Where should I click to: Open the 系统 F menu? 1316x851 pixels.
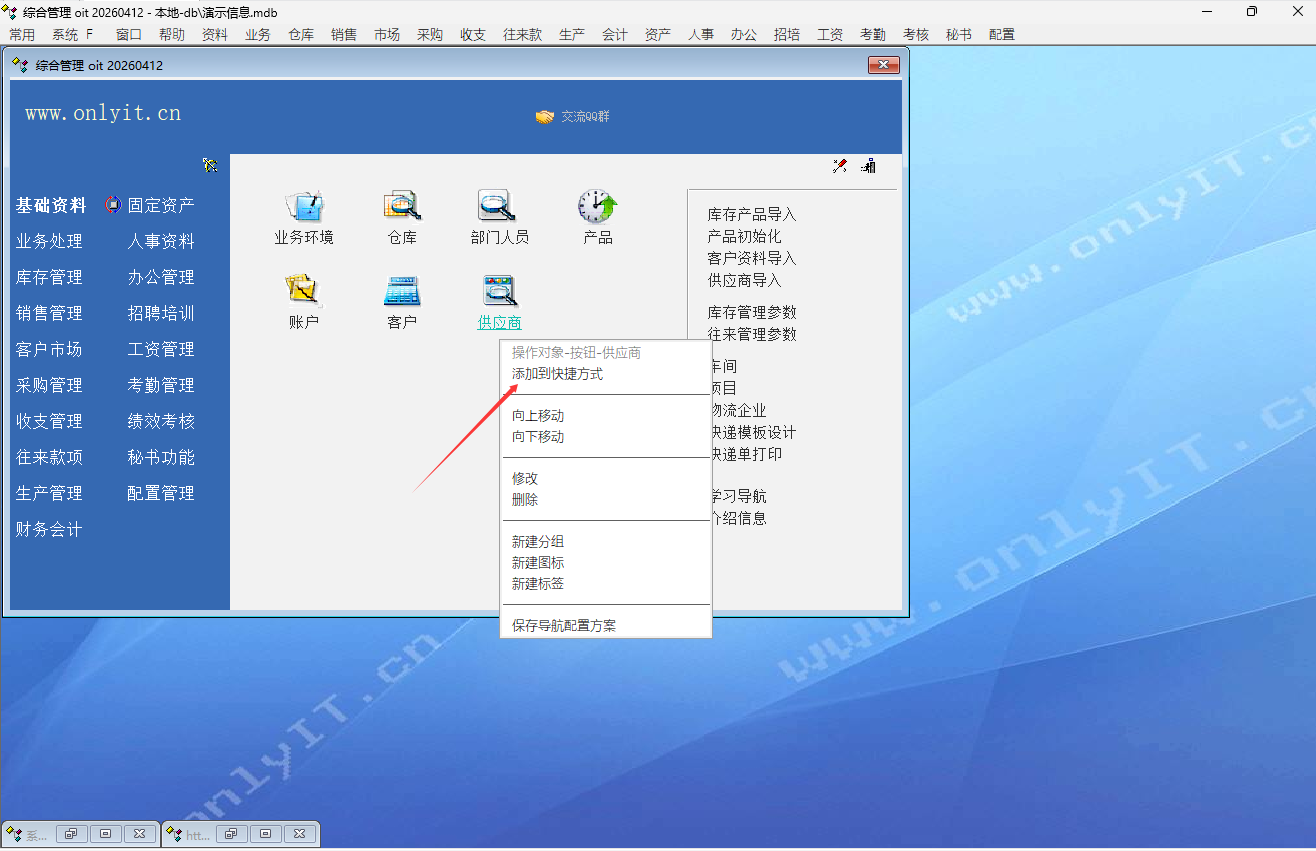click(x=72, y=34)
